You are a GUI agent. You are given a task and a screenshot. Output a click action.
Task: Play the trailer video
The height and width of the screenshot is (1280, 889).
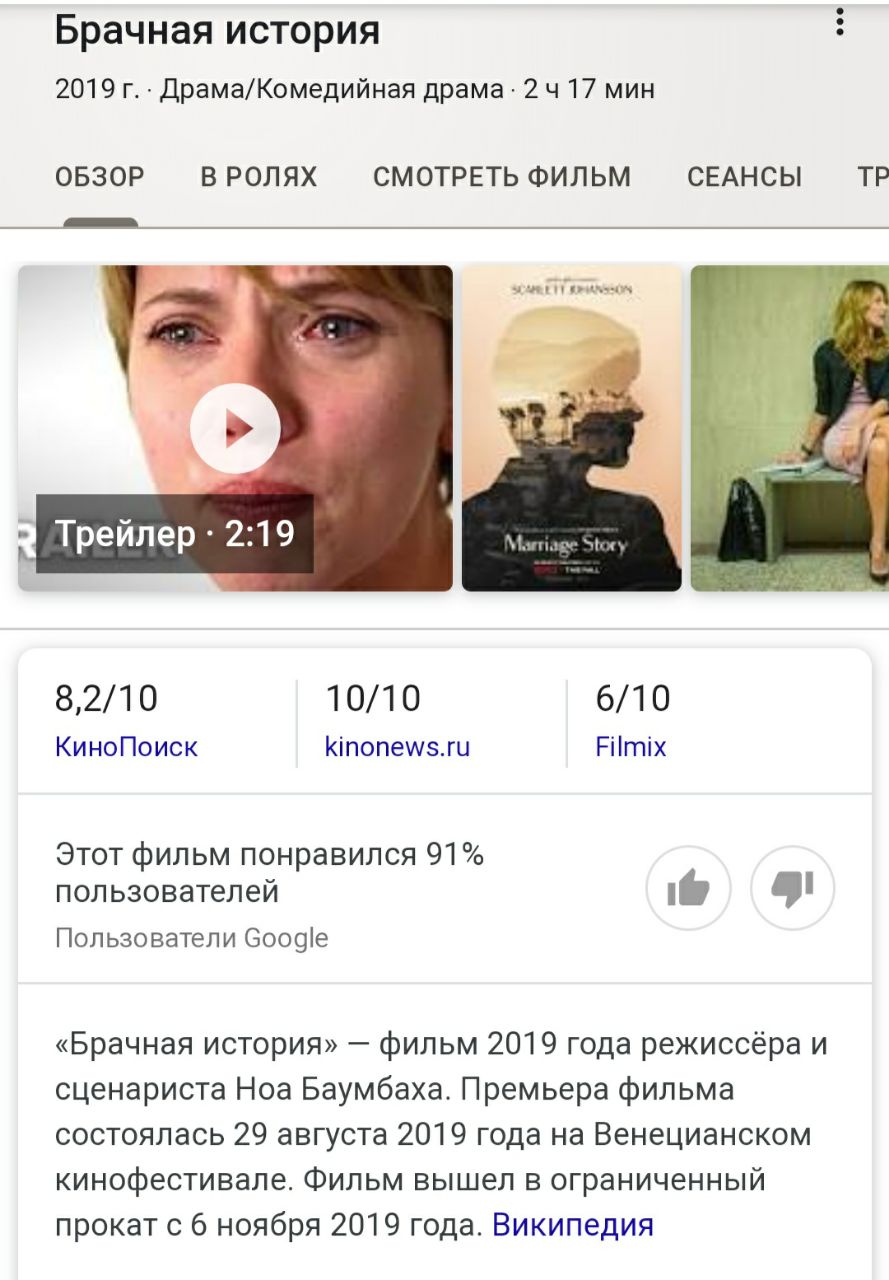click(235, 428)
